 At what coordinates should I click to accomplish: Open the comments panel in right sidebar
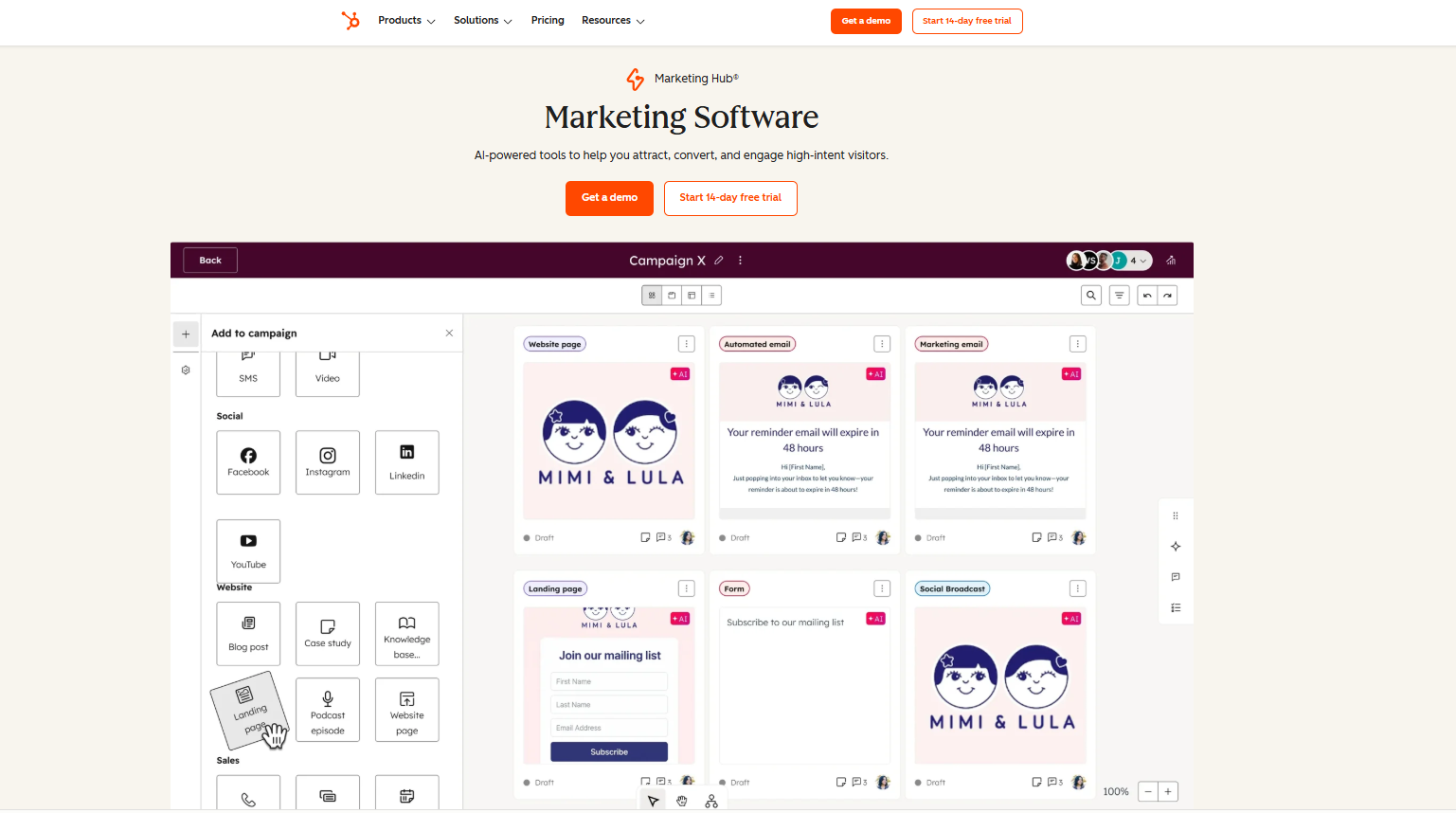(x=1176, y=576)
